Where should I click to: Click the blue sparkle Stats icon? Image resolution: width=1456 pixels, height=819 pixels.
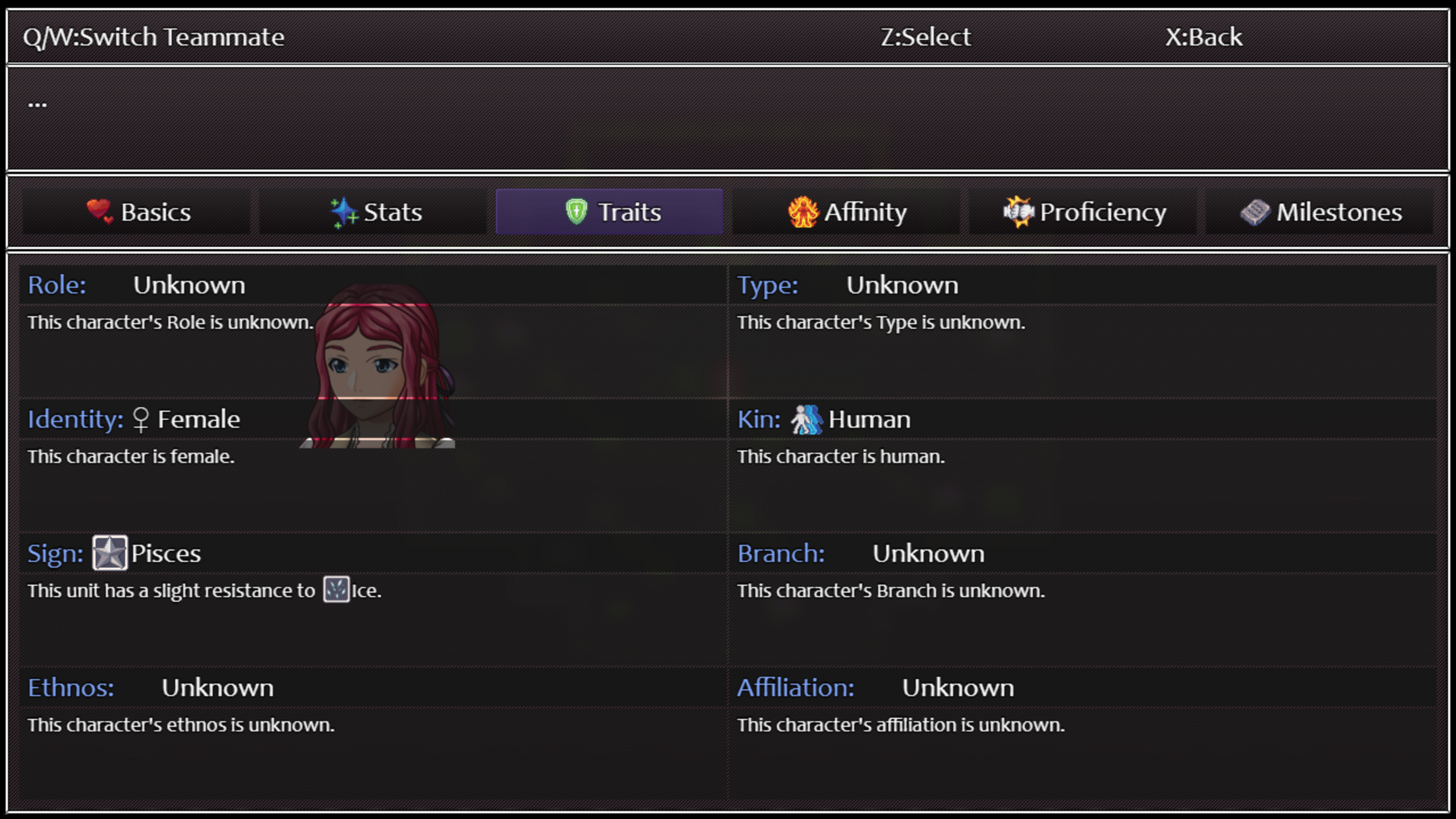click(344, 212)
